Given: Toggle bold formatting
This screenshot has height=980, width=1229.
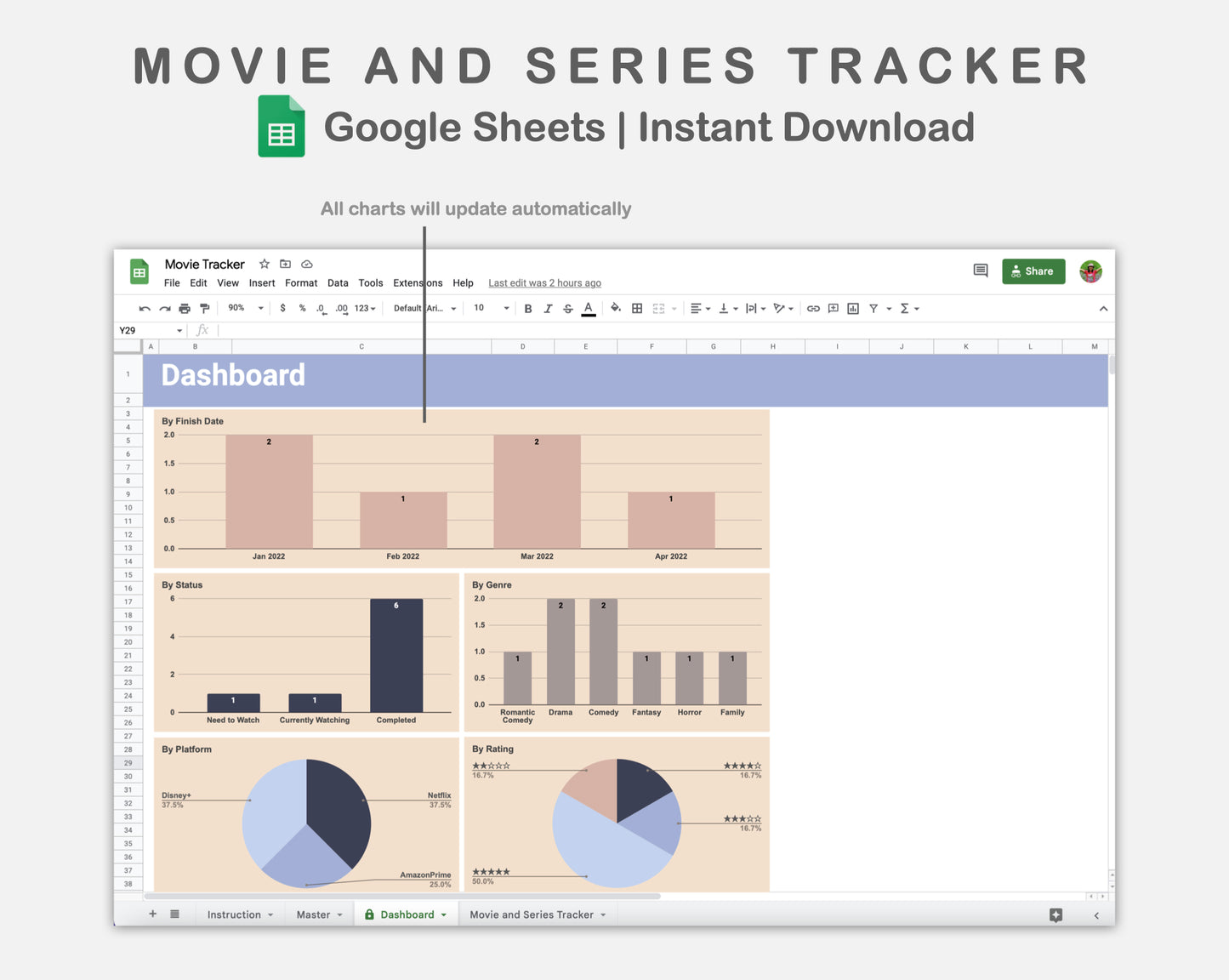Looking at the screenshot, I should pyautogui.click(x=528, y=309).
